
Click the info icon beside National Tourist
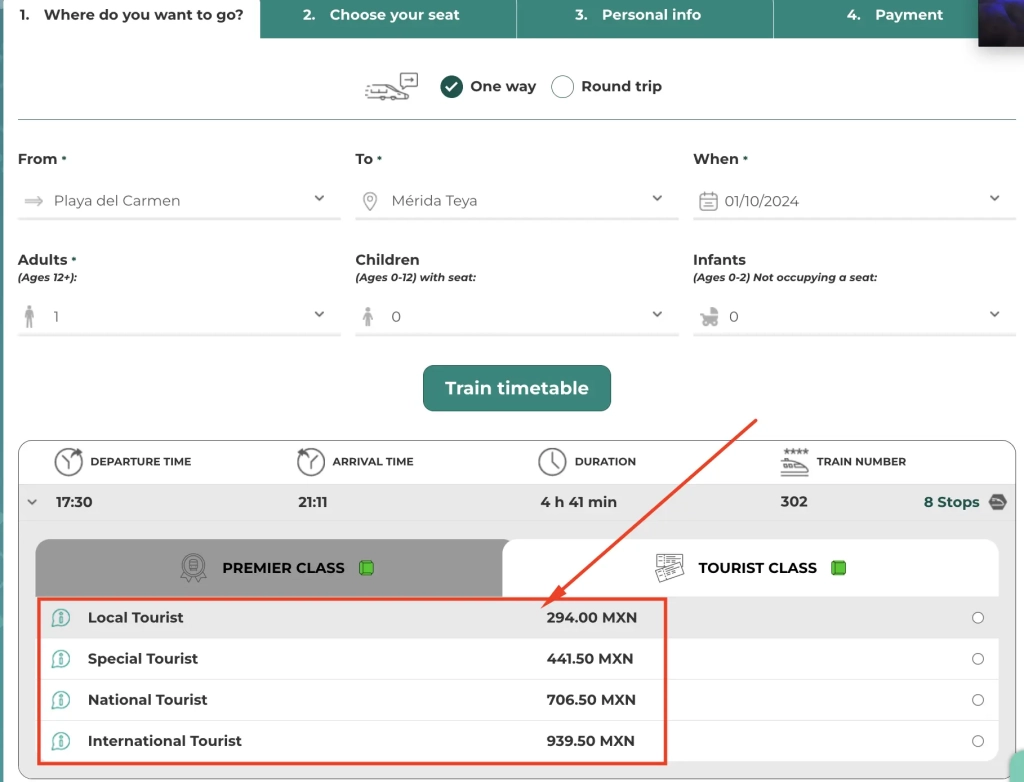[61, 700]
